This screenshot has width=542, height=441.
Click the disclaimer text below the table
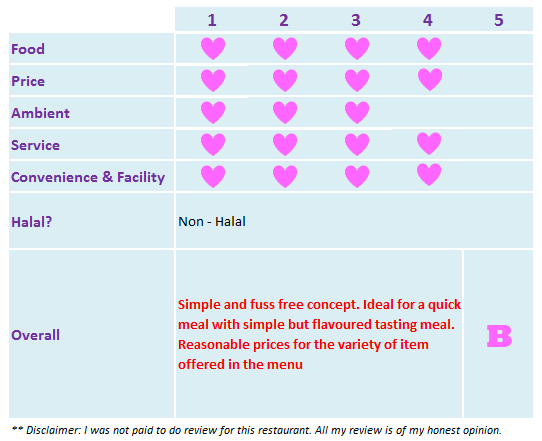(256, 430)
